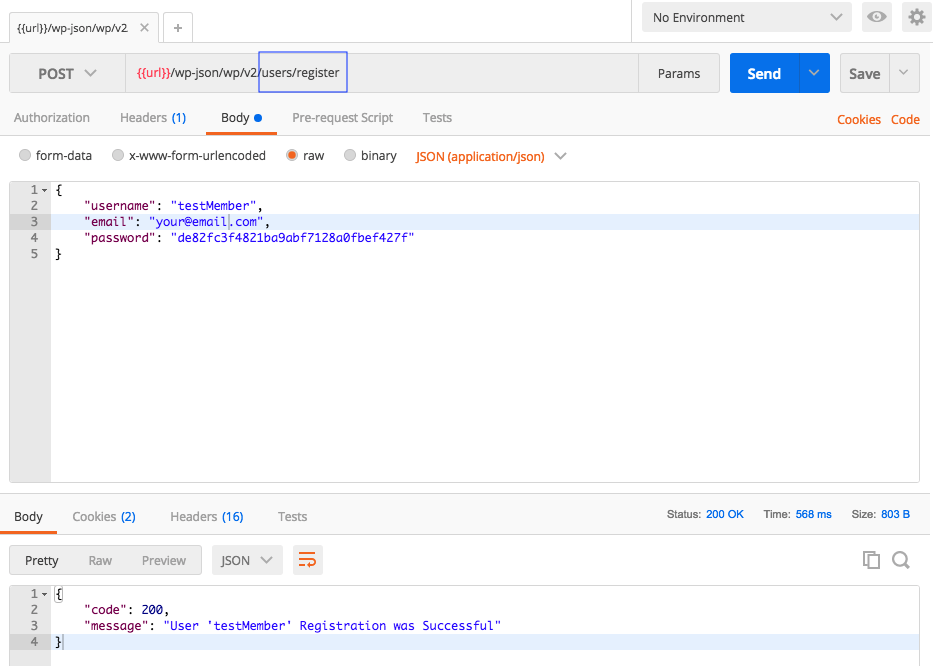The height and width of the screenshot is (666, 933).
Task: Switch response view to Pretty
Action: [x=42, y=560]
